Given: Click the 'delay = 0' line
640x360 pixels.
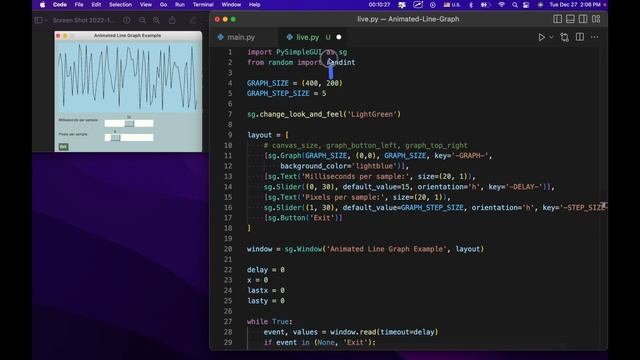Looking at the screenshot, I should pos(266,270).
